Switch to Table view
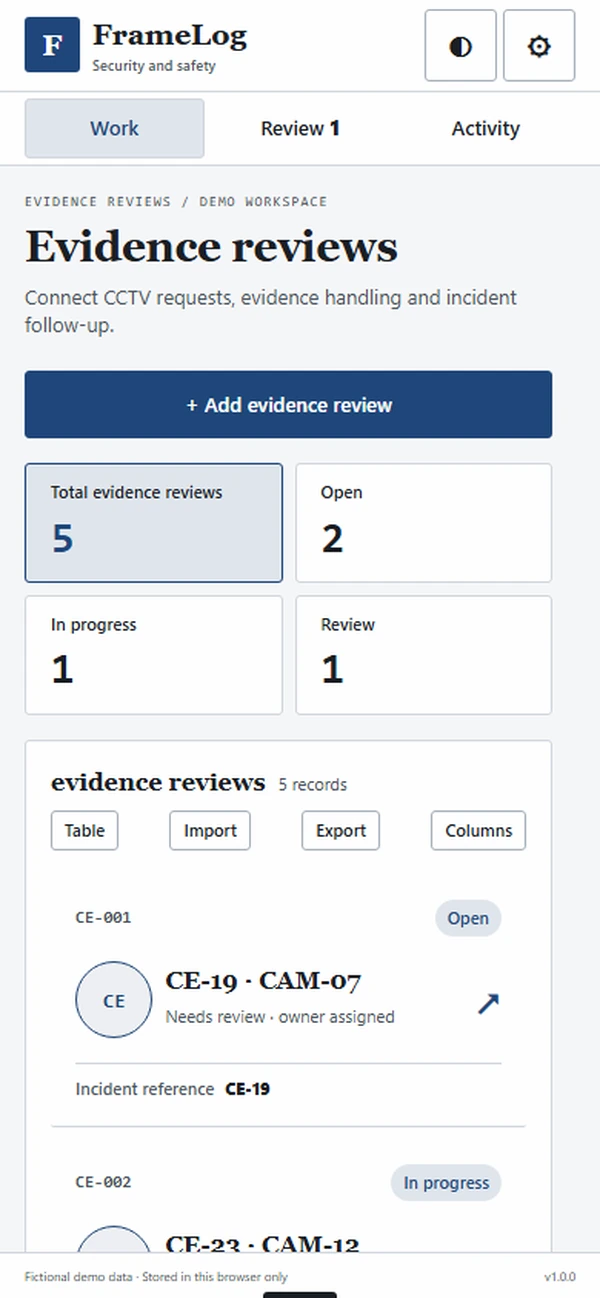The height and width of the screenshot is (1298, 600). (85, 831)
